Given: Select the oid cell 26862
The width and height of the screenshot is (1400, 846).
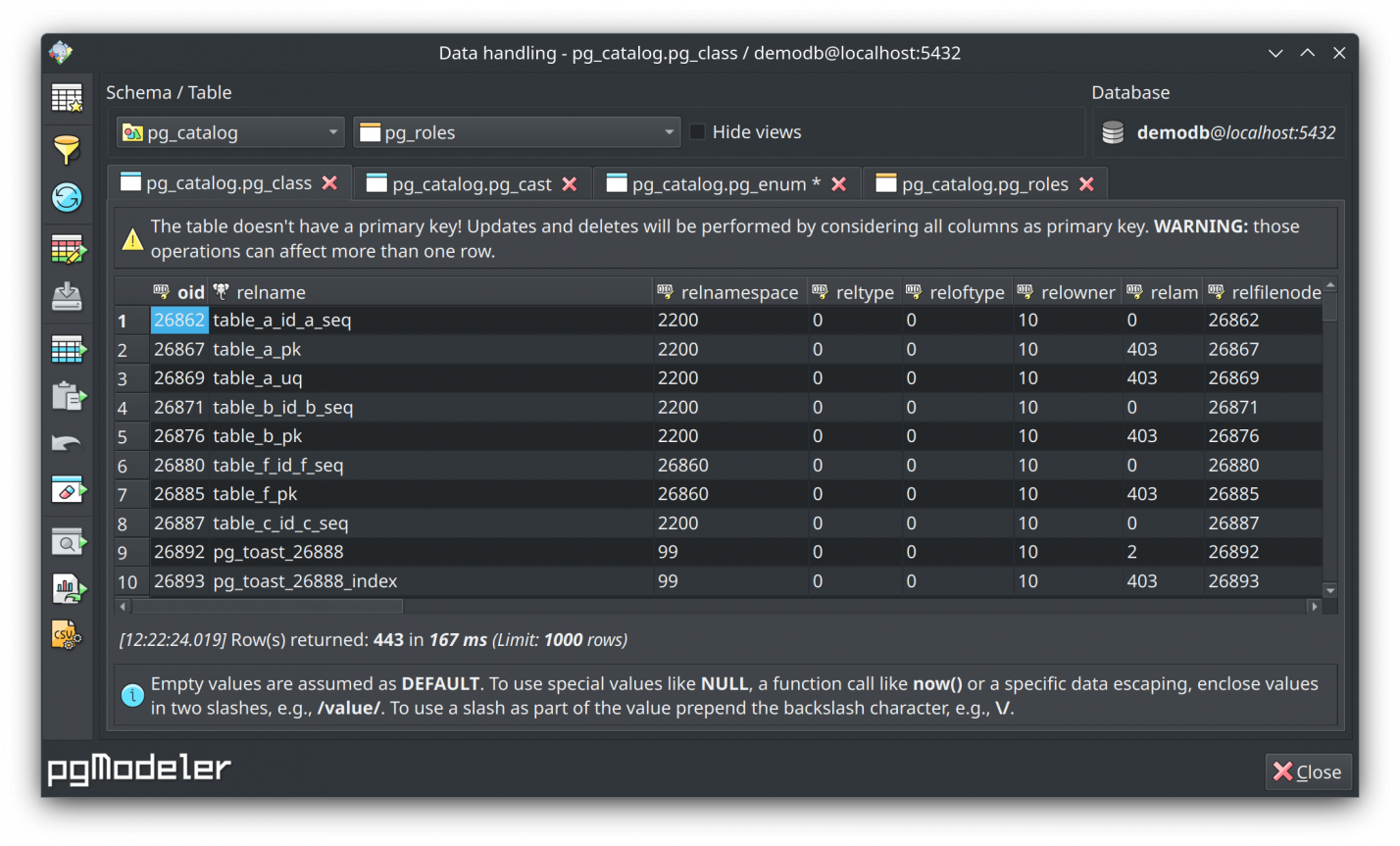Looking at the screenshot, I should [179, 321].
